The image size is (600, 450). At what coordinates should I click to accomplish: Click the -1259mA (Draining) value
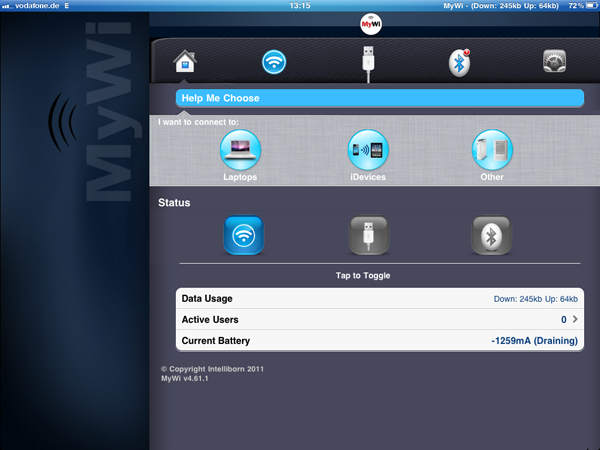[x=534, y=341]
